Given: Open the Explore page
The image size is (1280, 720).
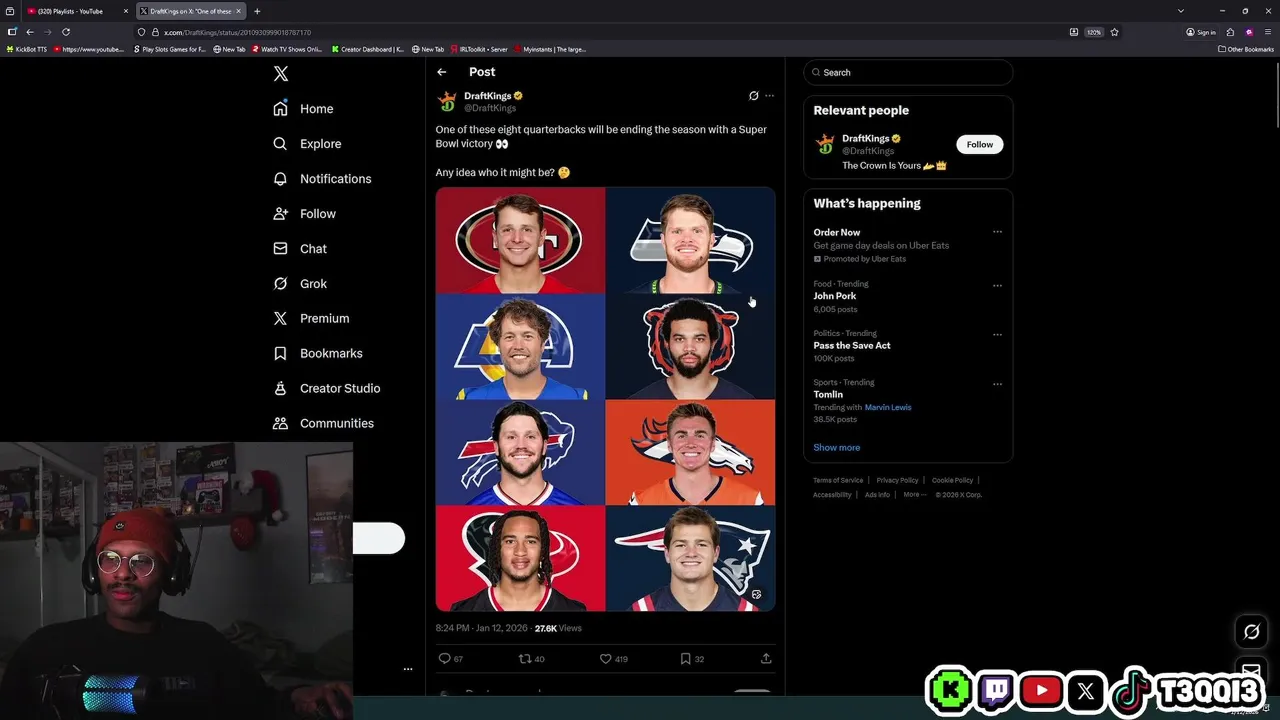Looking at the screenshot, I should point(308,144).
